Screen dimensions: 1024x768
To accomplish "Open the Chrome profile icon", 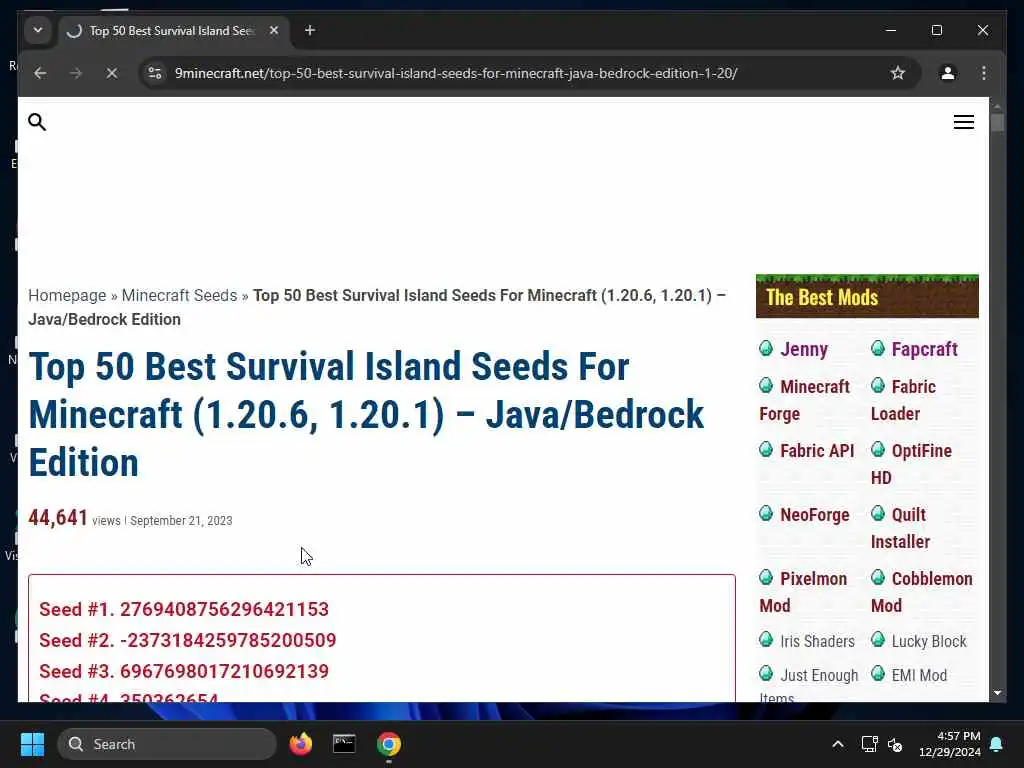I will click(948, 73).
